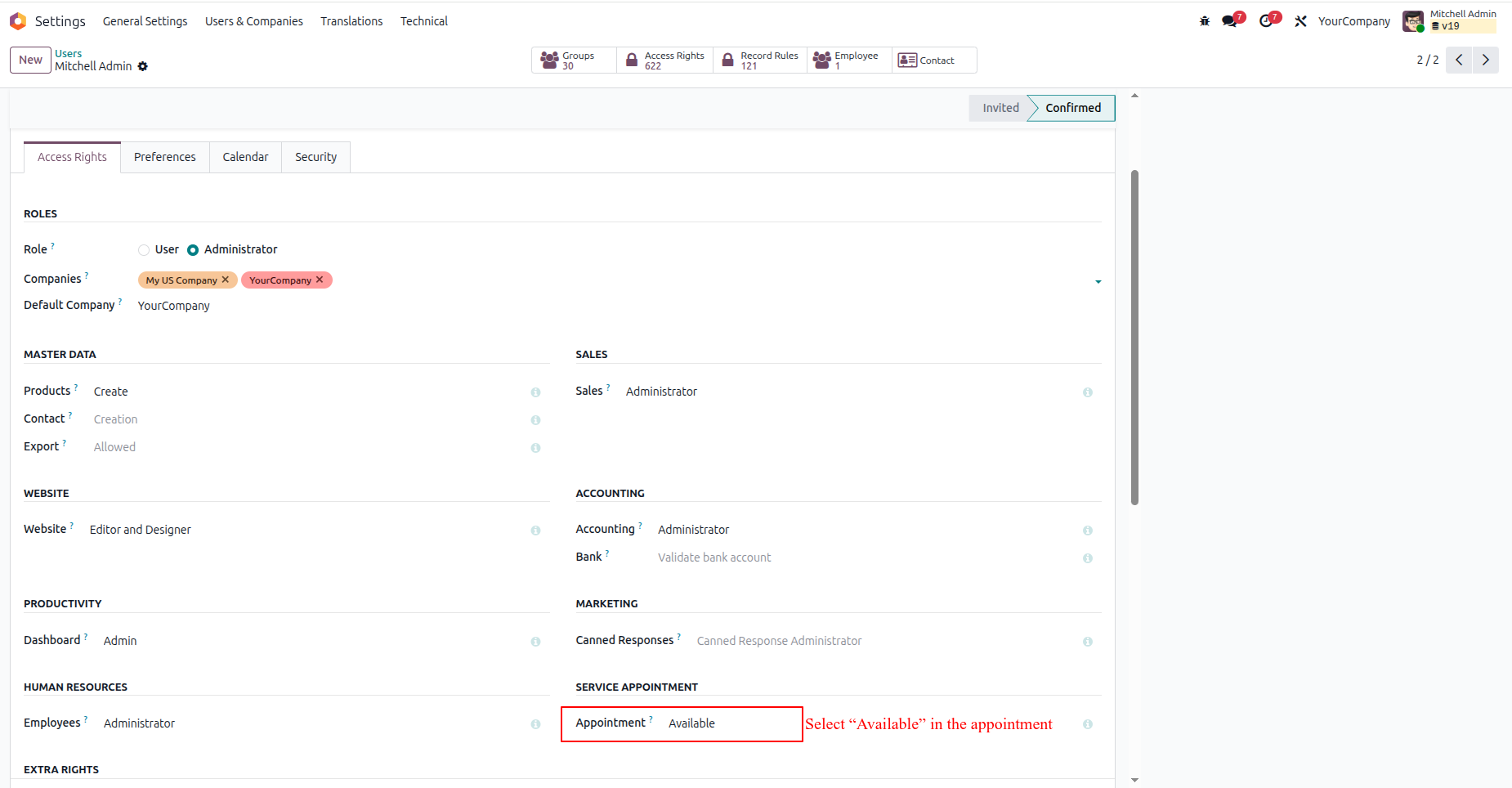Switch to the Access Rights tab

point(72,157)
